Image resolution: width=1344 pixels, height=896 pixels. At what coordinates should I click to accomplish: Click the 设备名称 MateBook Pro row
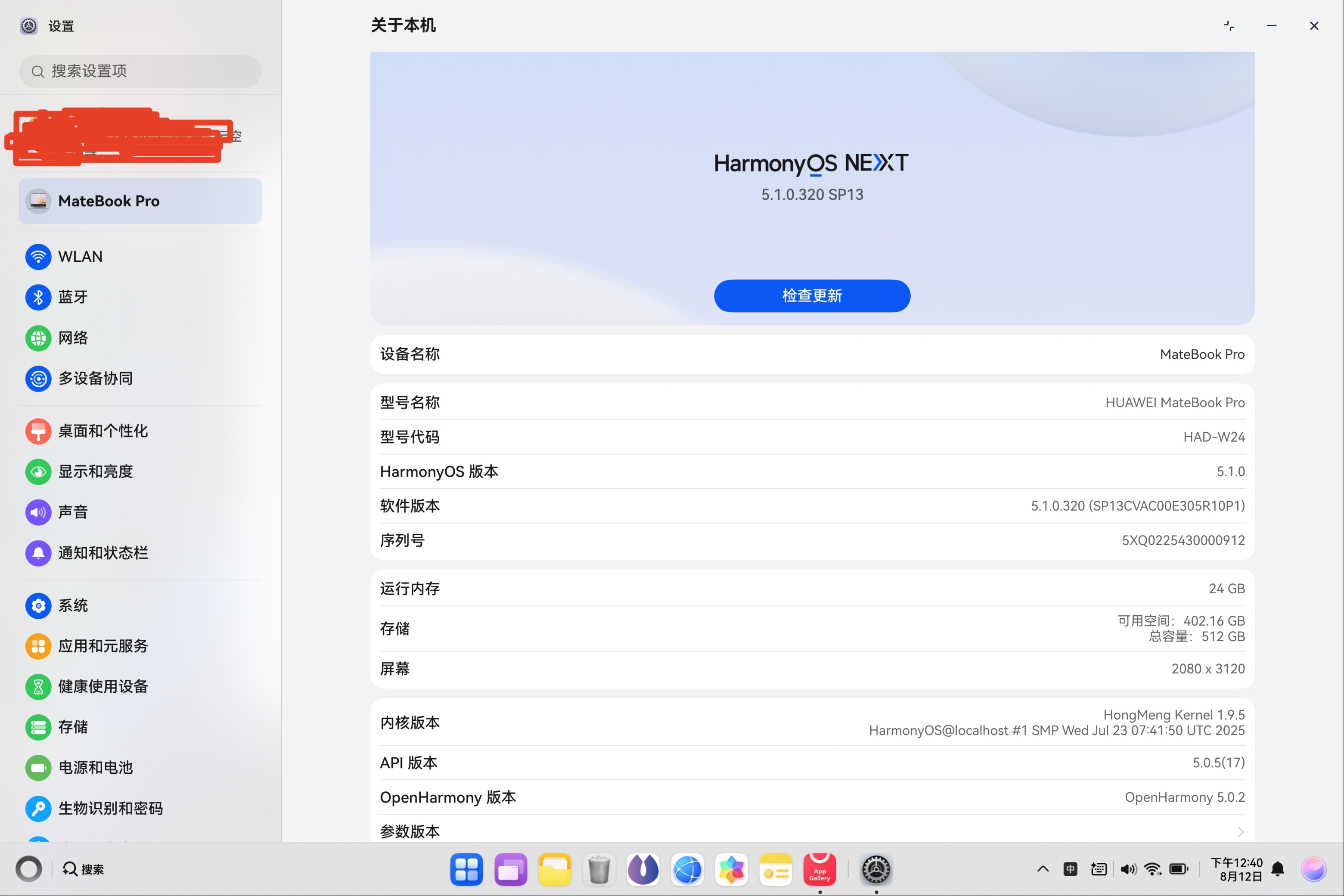tap(812, 354)
